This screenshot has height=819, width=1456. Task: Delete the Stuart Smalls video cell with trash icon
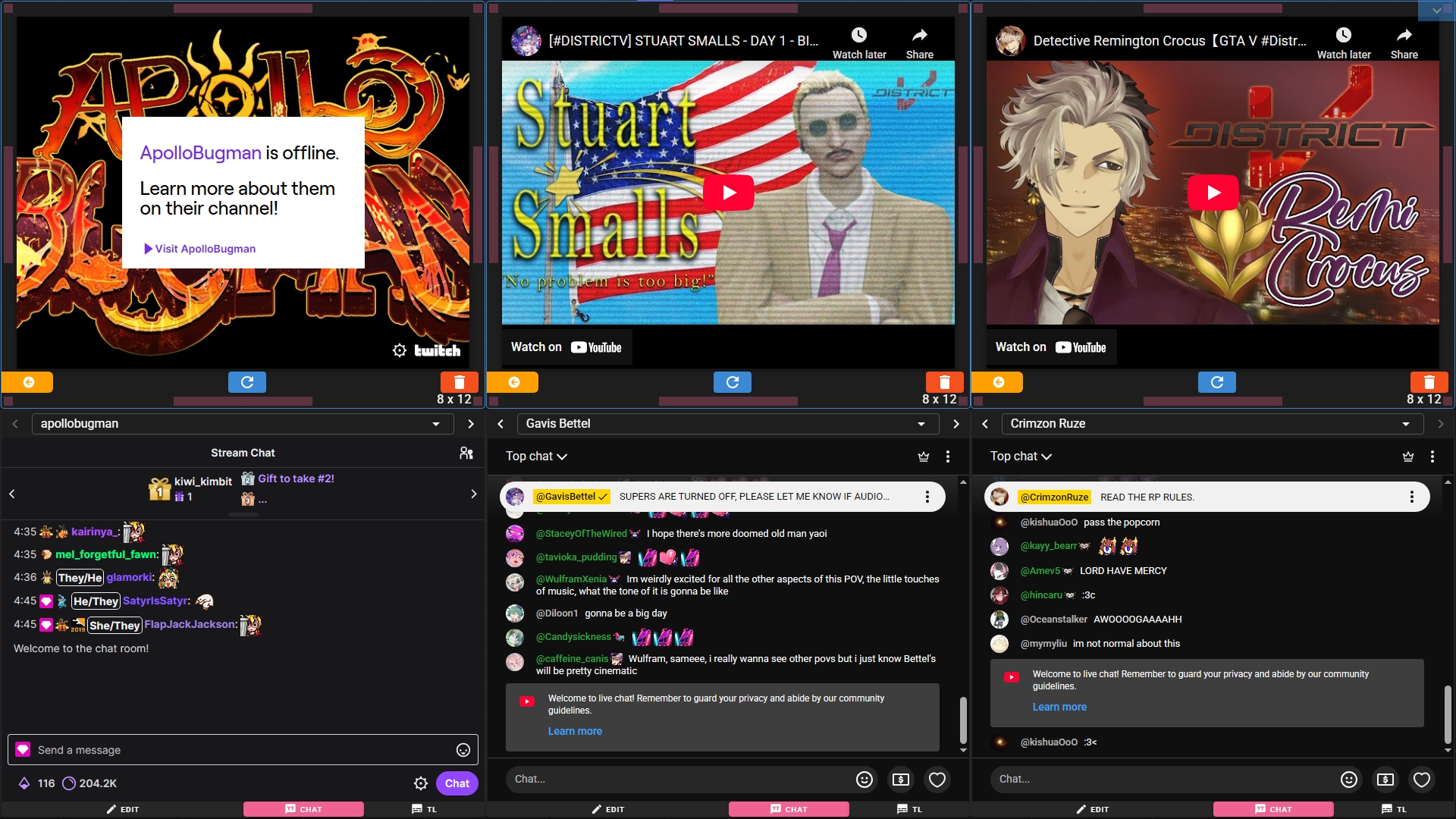click(944, 382)
